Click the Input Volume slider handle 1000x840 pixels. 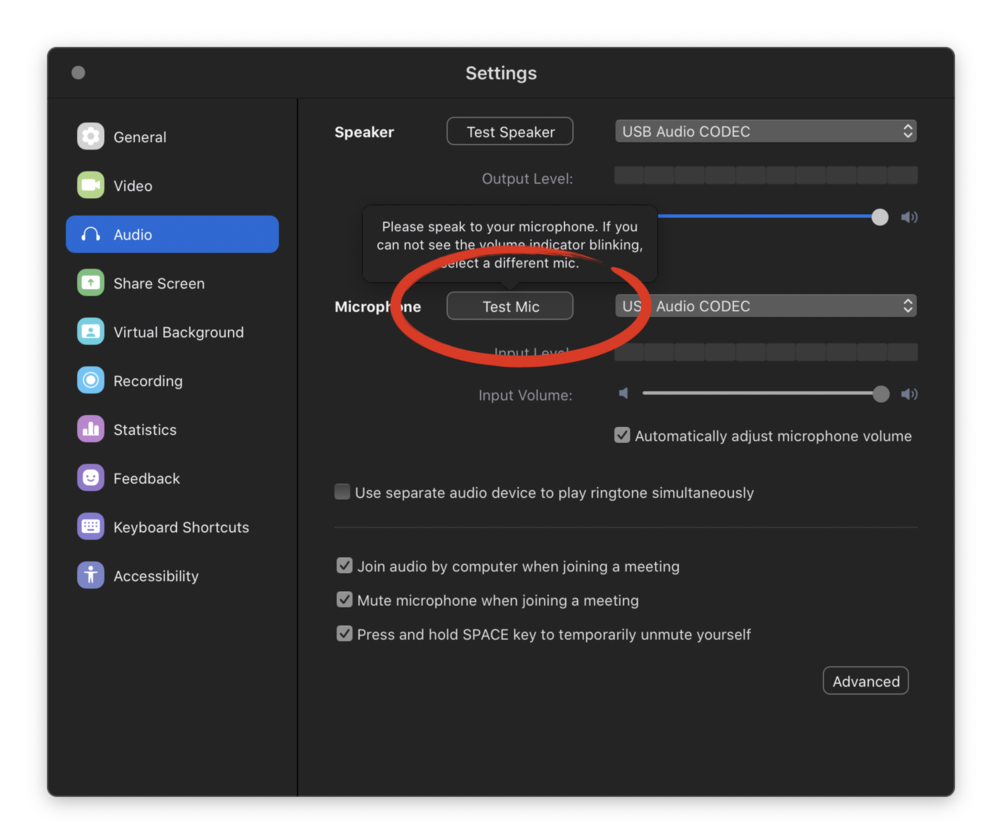coord(880,394)
